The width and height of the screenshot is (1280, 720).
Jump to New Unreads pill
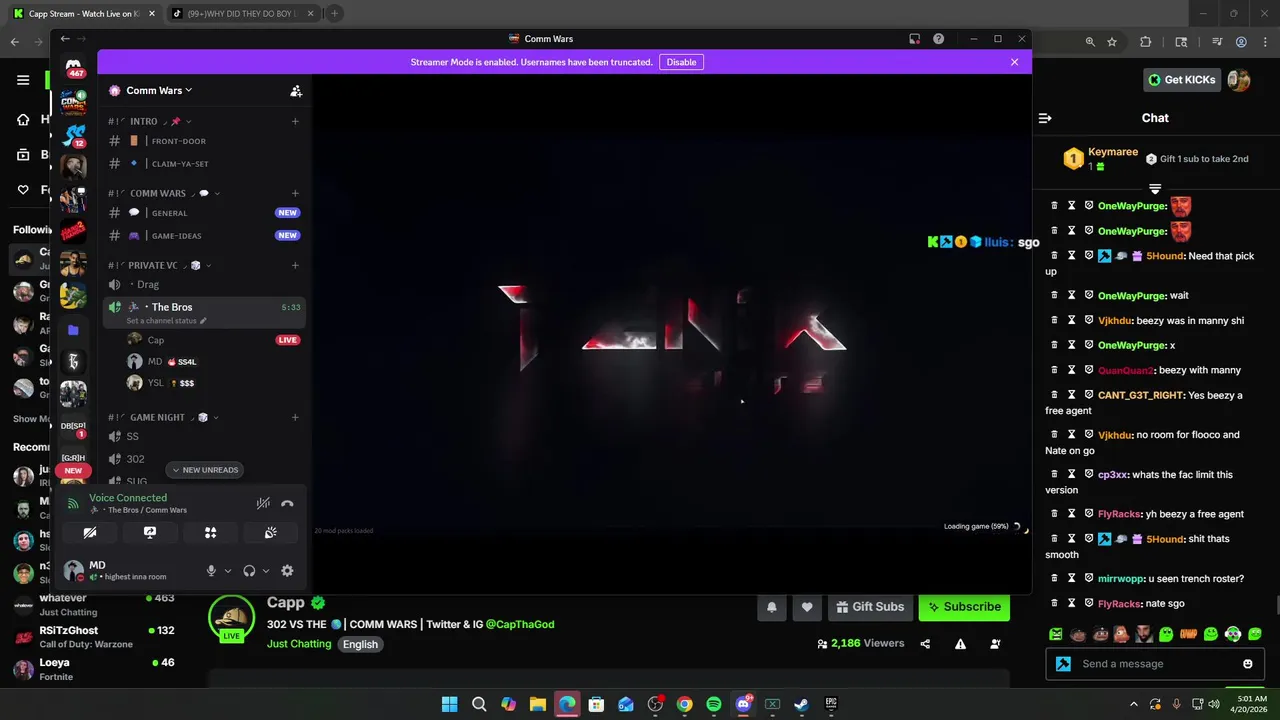coord(205,470)
